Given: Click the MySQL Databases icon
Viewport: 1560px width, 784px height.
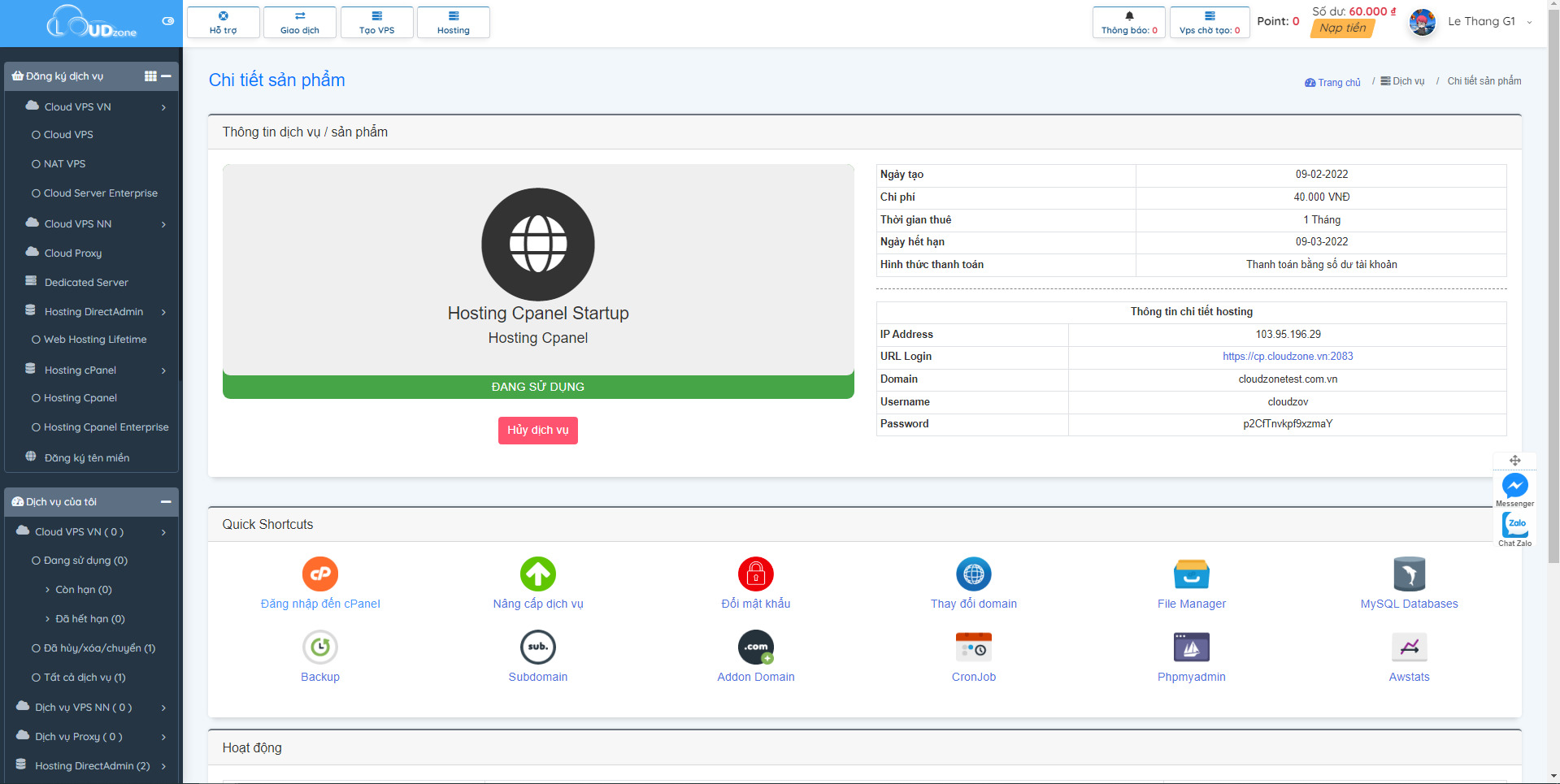Looking at the screenshot, I should (1408, 574).
